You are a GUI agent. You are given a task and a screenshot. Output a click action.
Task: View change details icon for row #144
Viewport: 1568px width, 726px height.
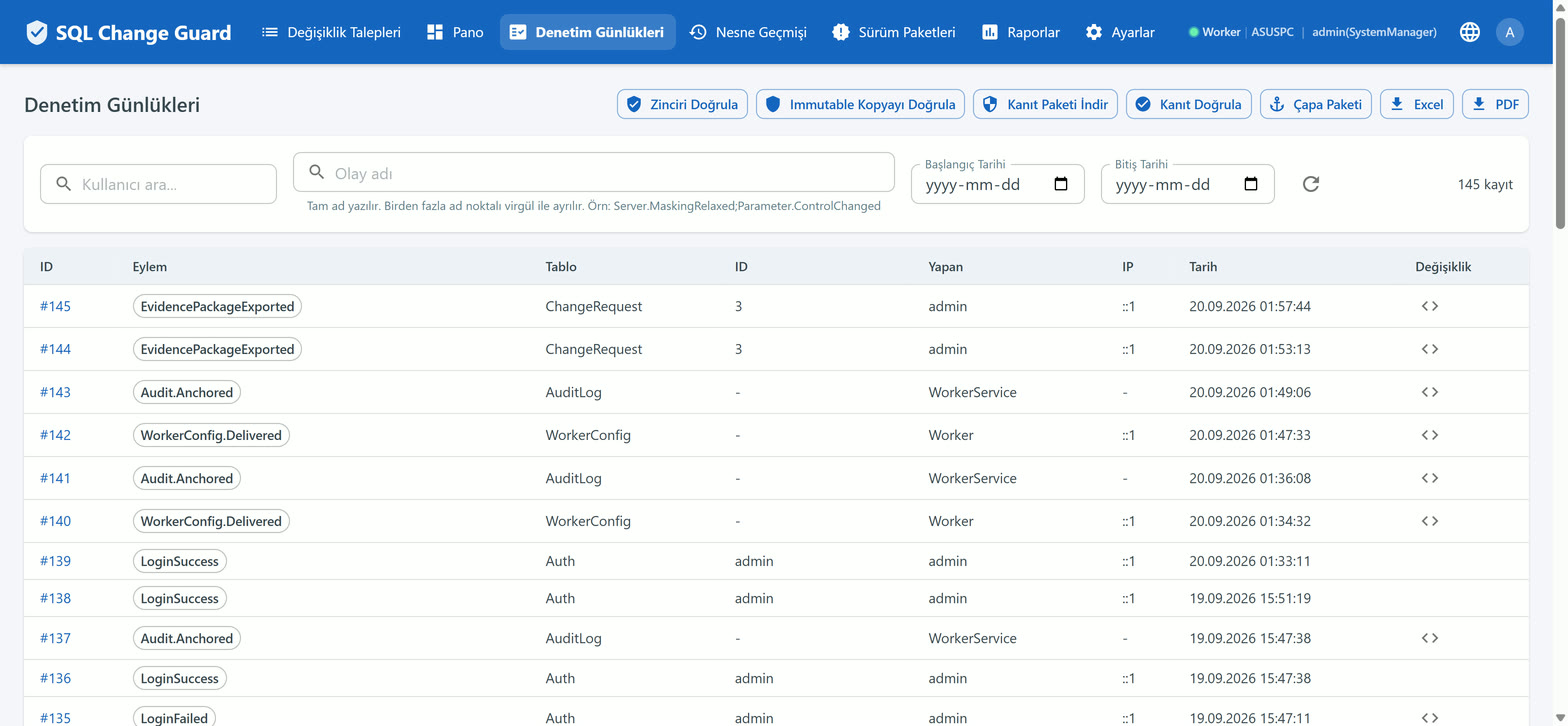(x=1430, y=349)
